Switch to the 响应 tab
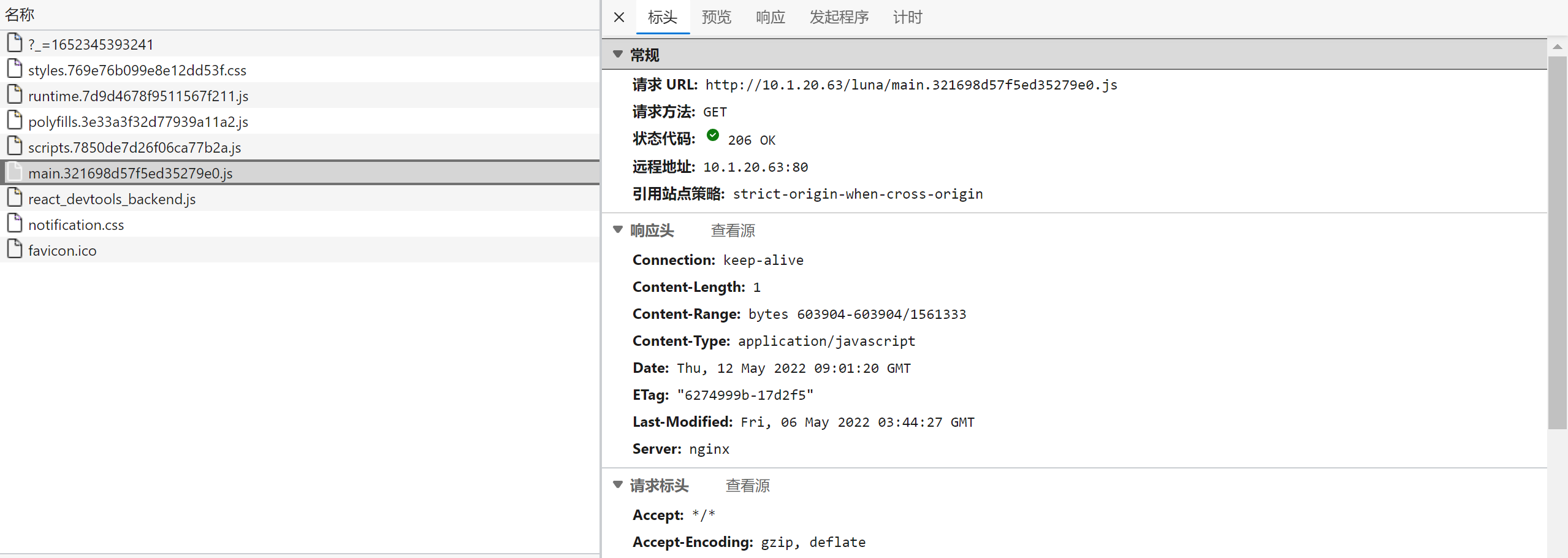The image size is (1568, 558). 769,17
